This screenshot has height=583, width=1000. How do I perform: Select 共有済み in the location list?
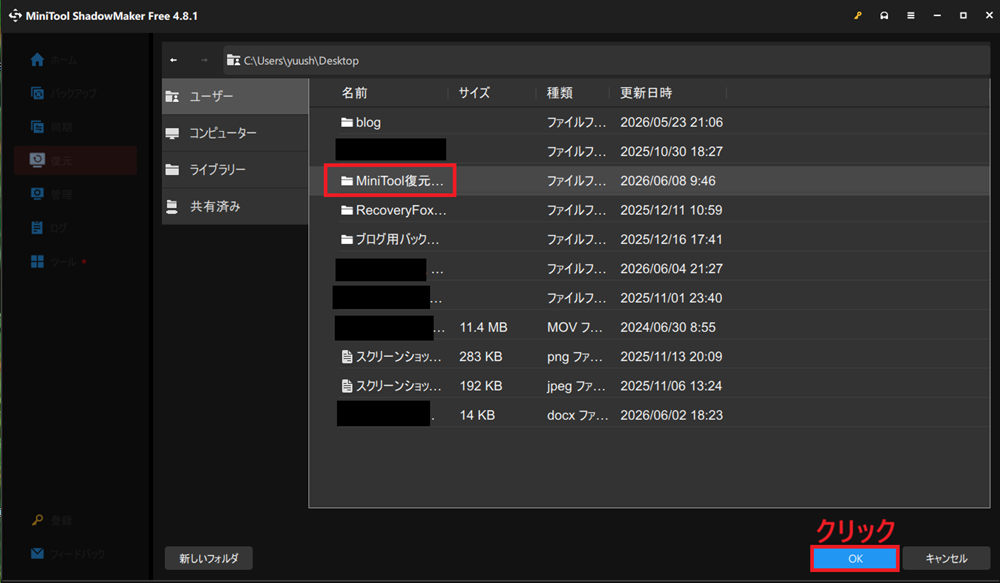(x=235, y=207)
